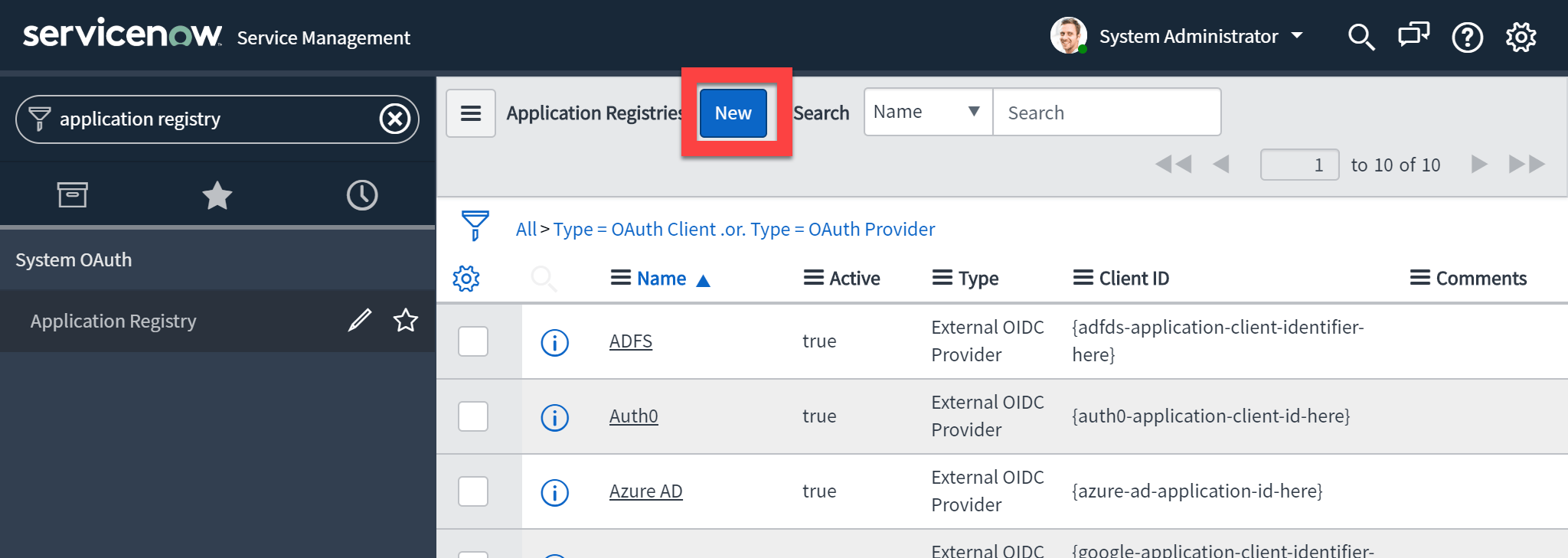1568x558 pixels.
Task: Sort by the Name column header
Action: point(661,279)
